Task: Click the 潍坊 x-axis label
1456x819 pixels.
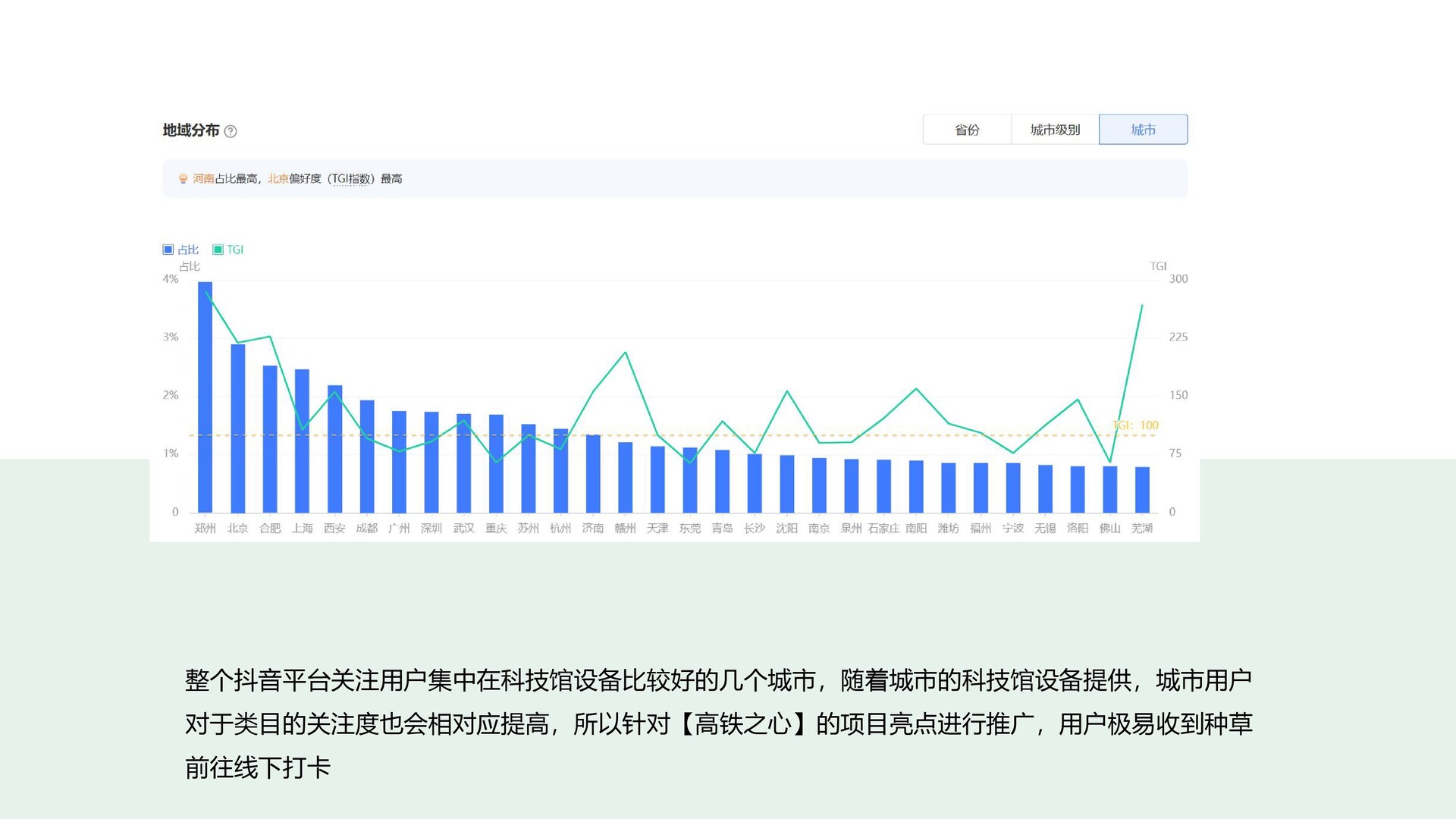Action: (948, 528)
